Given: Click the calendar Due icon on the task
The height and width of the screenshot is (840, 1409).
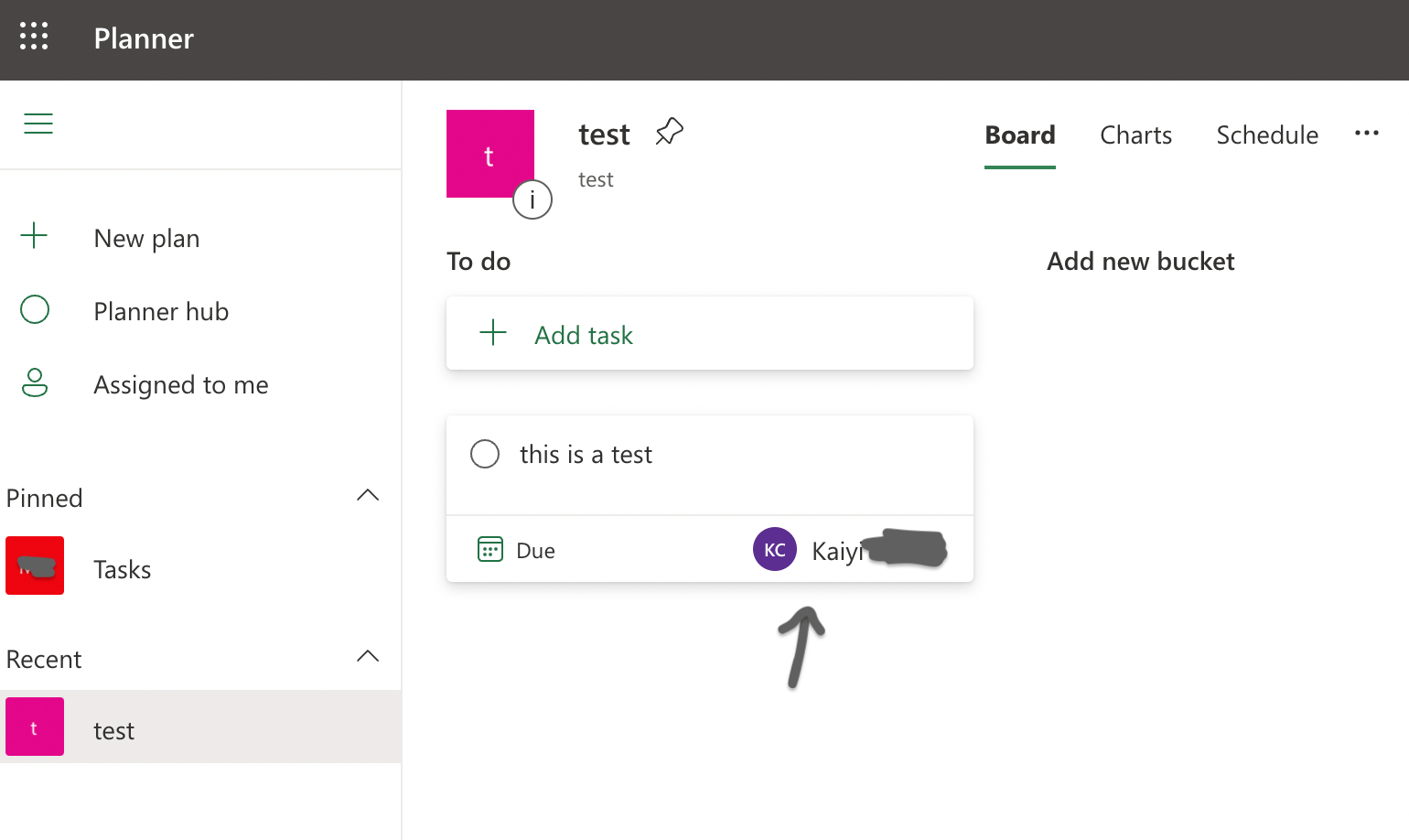Looking at the screenshot, I should tap(490, 549).
